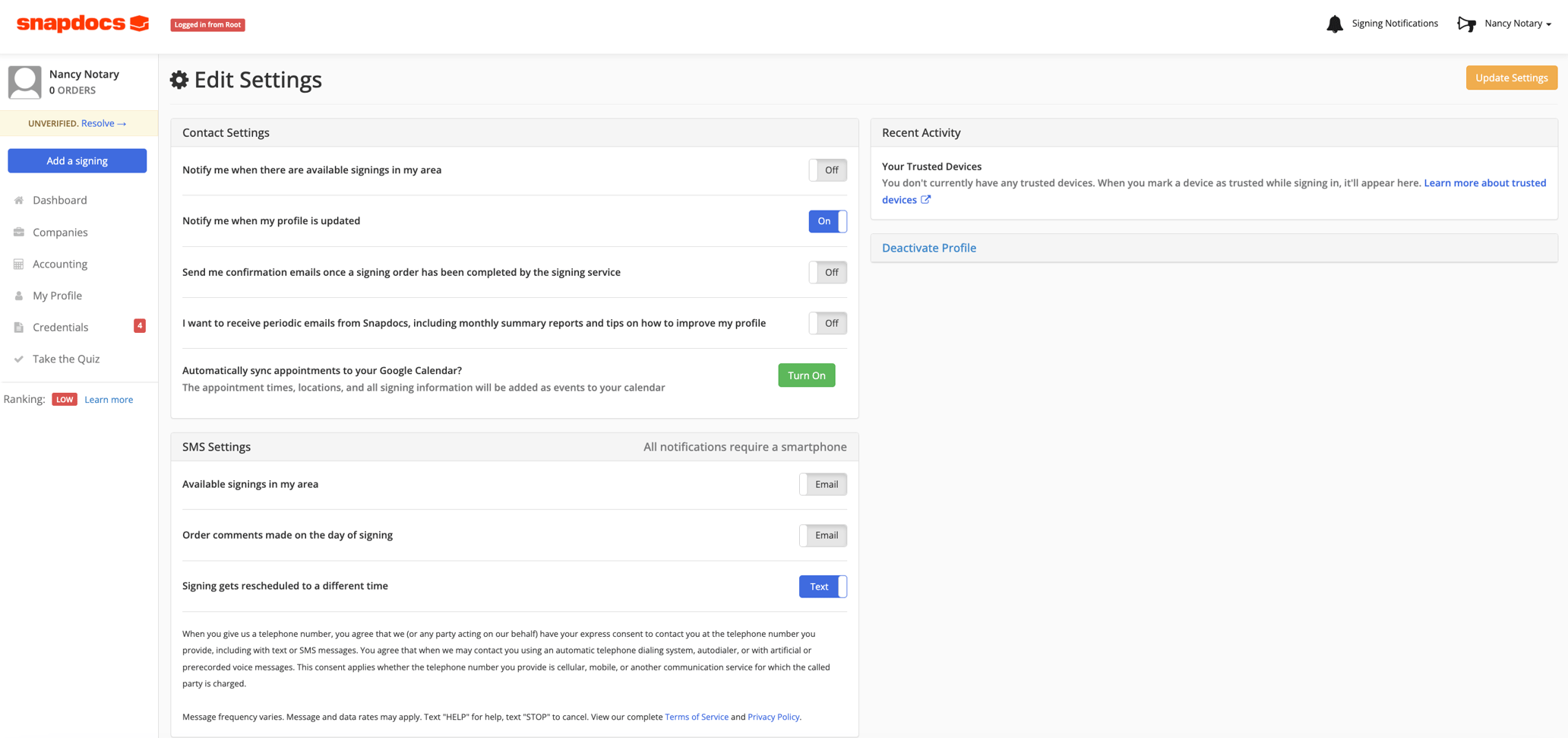
Task: Enable notifications for available signings in my area
Action: pos(827,170)
